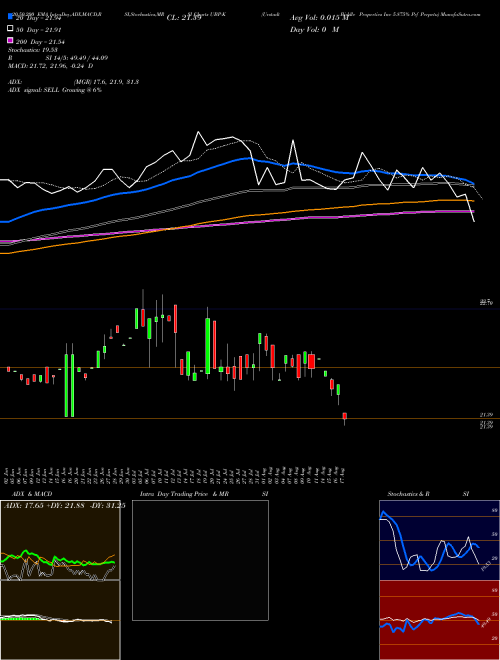Open the MACD histogram panel below ADX
Viewport: 500px width, 660px height.
pos(60,620)
